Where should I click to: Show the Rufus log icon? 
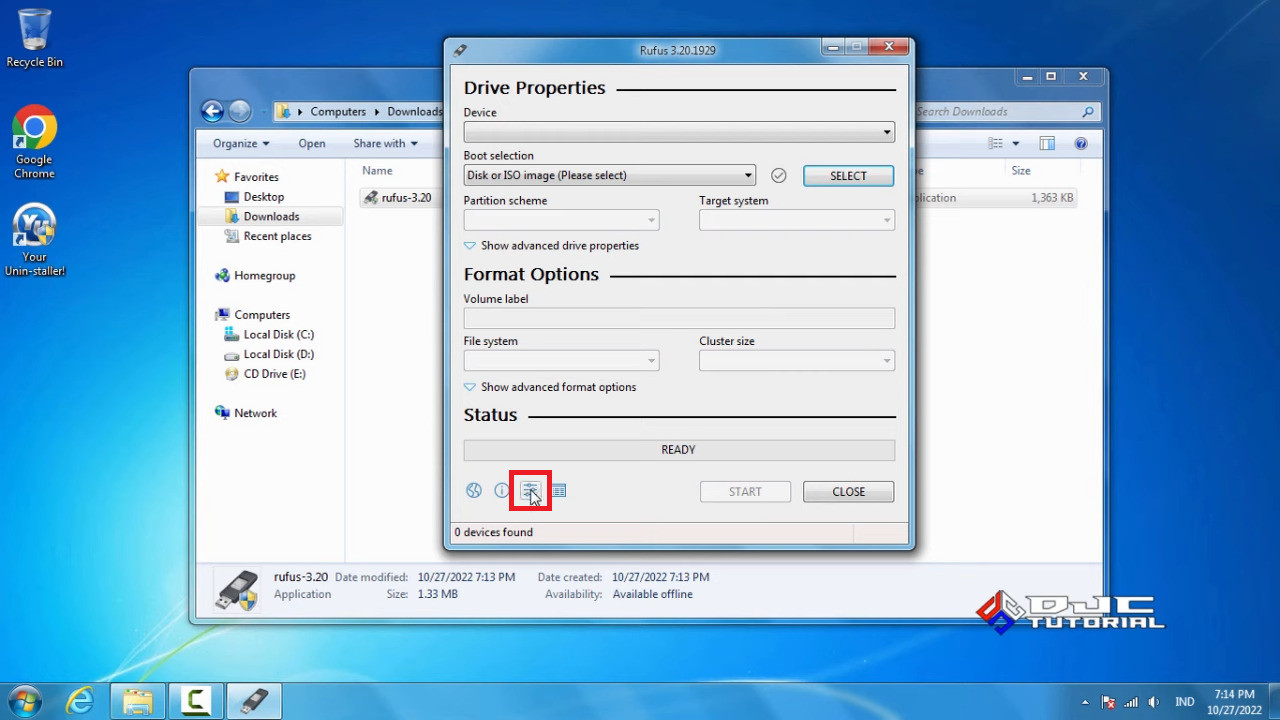(x=558, y=491)
